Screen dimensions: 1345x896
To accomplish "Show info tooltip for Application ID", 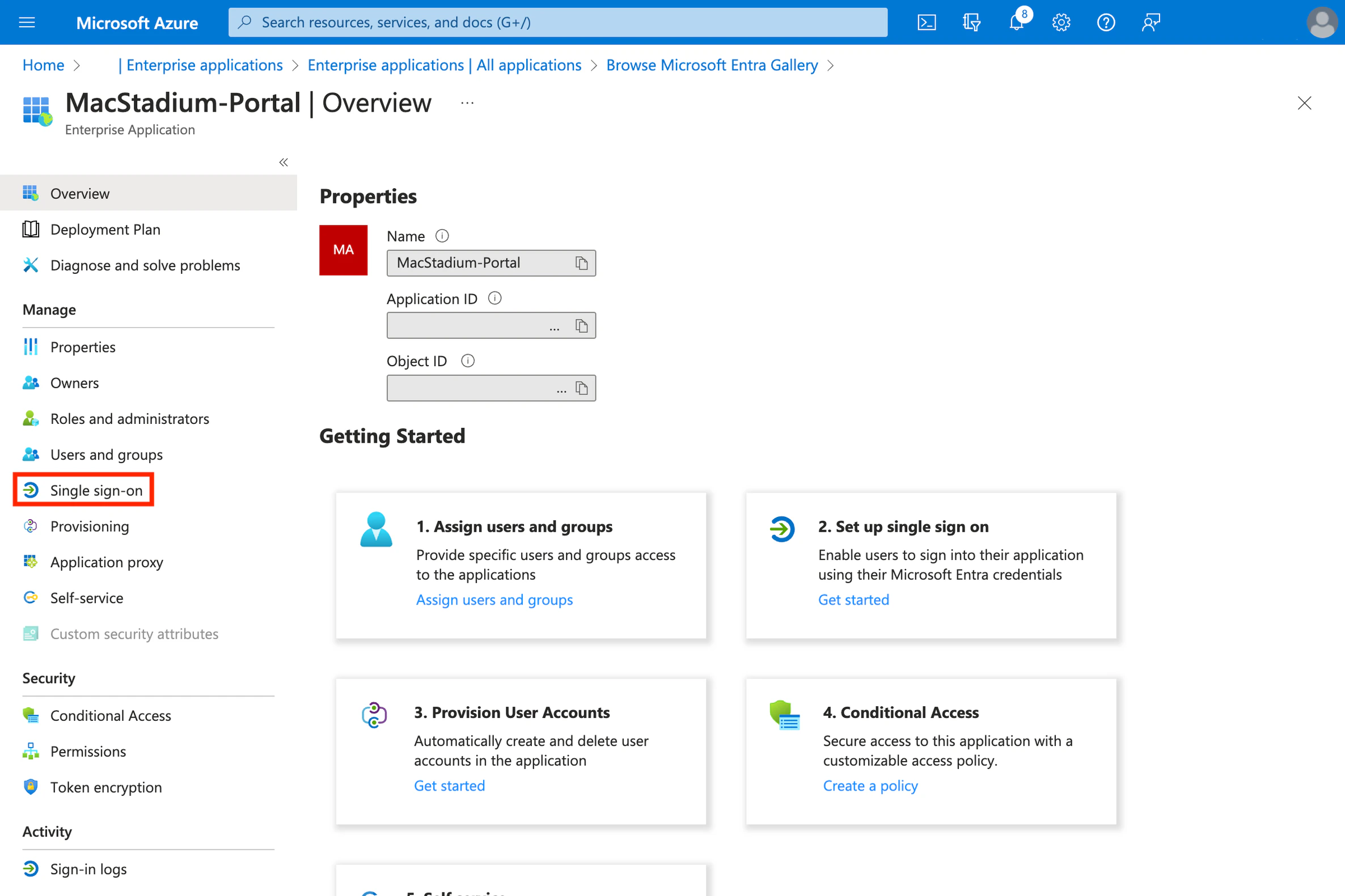I will [x=494, y=298].
